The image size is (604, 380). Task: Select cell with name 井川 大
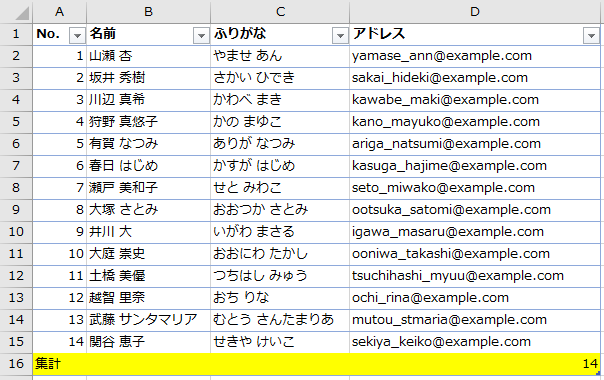click(x=149, y=232)
